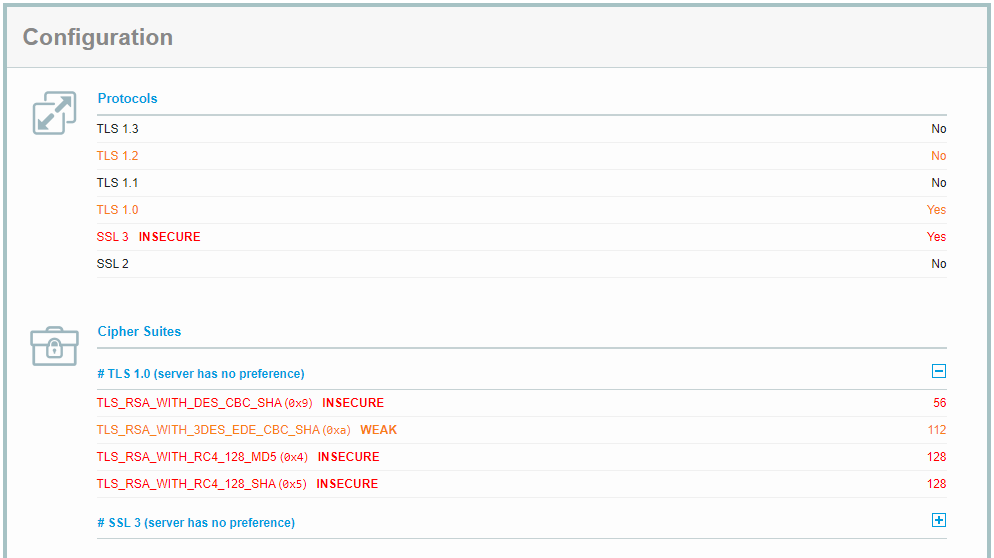Collapse the TLS 1.0 cipher suite section
Image resolution: width=994 pixels, height=558 pixels.
click(939, 372)
